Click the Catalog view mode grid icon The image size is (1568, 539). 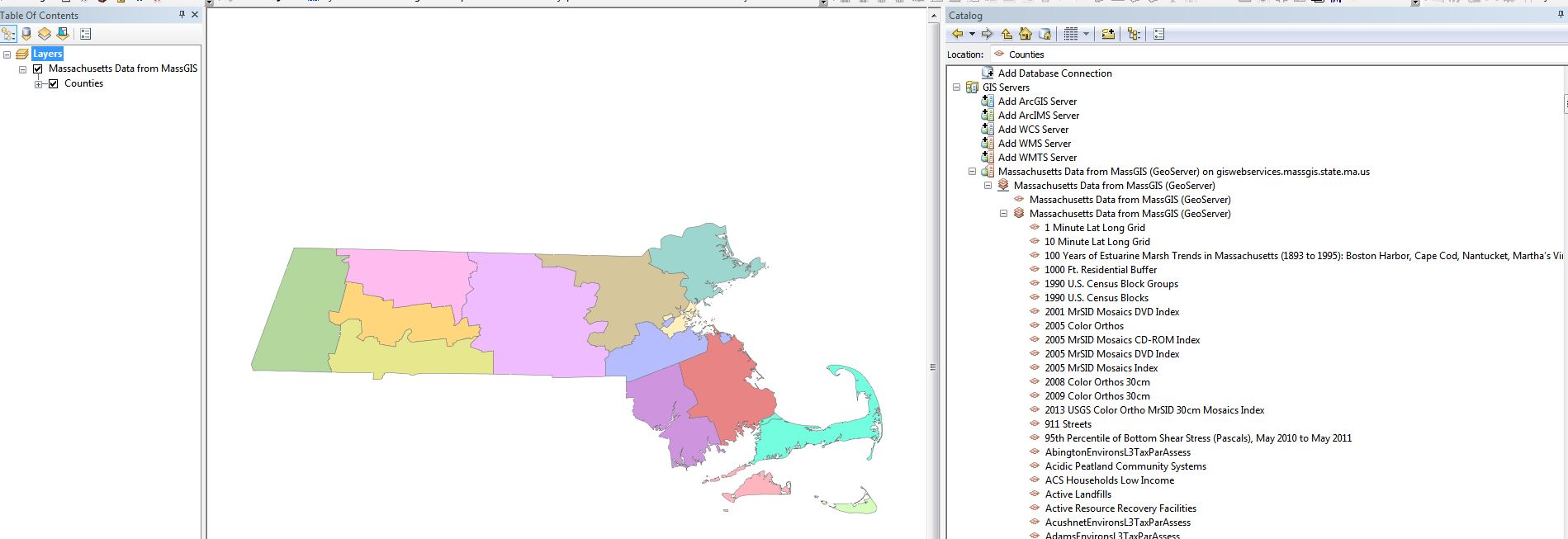tap(1071, 34)
